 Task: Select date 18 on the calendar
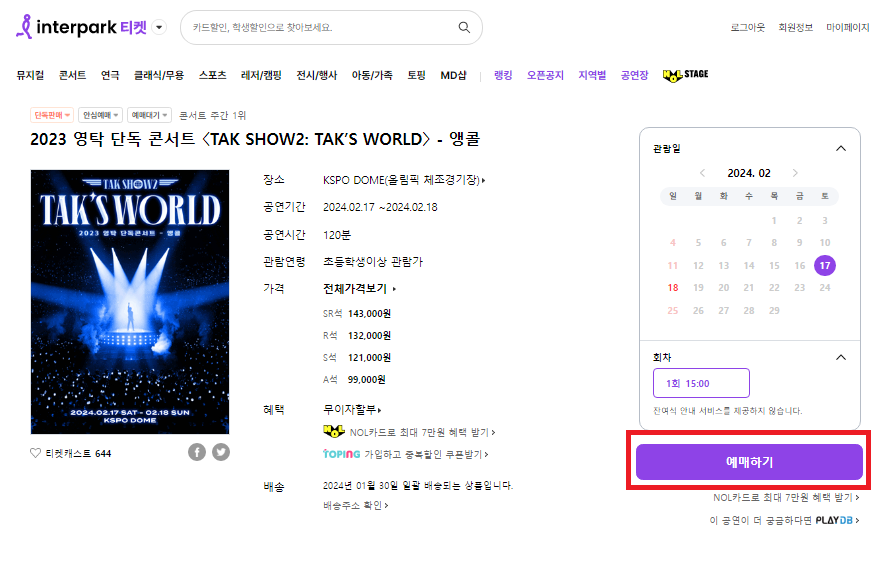click(x=673, y=288)
